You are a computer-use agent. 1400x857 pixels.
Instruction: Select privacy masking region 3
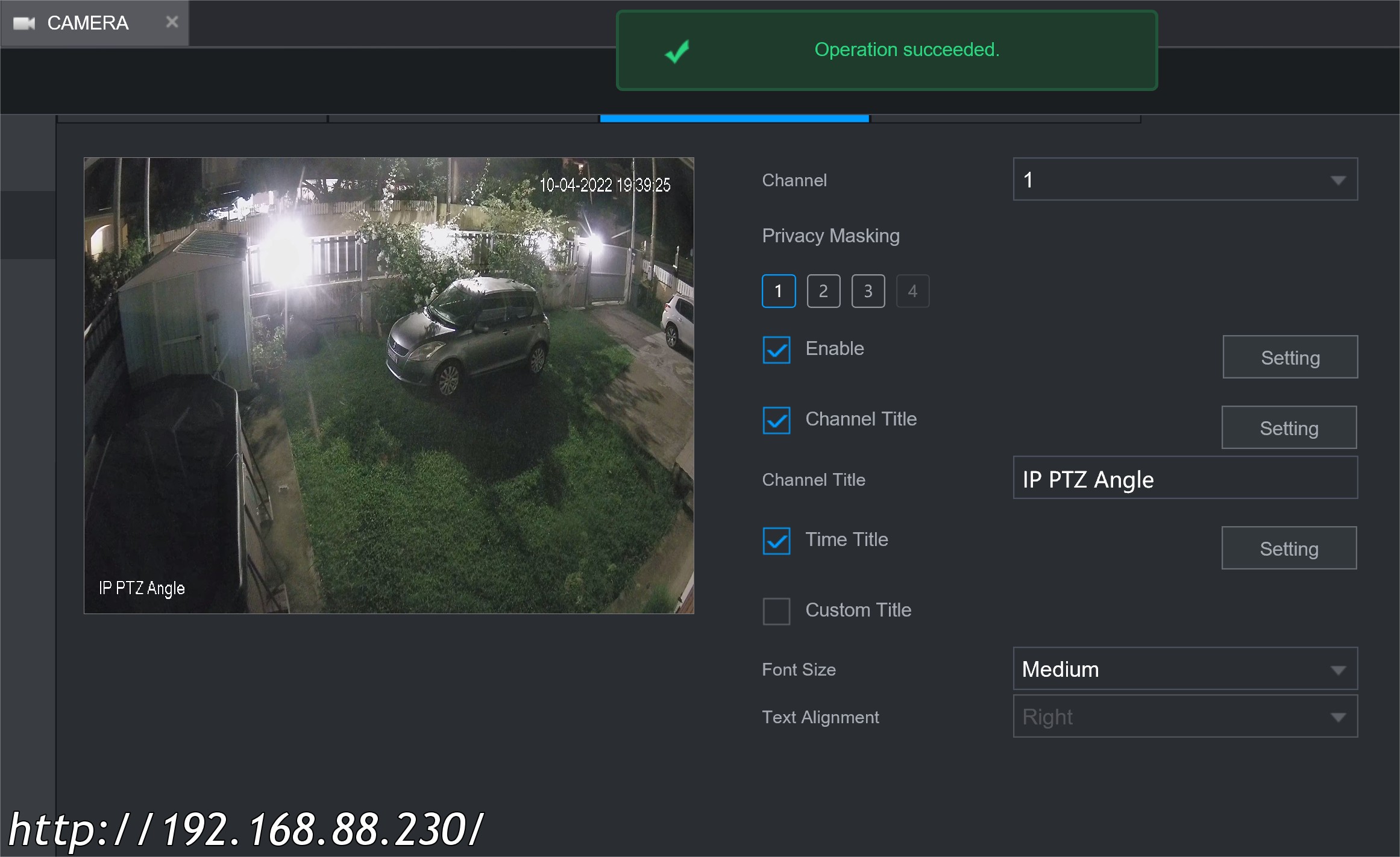(868, 291)
